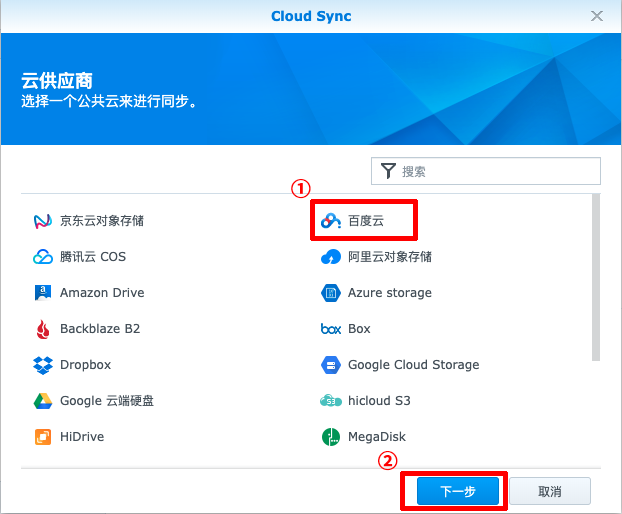Click the provider list scrollbar
Image resolution: width=622 pixels, height=514 pixels.
tap(596, 277)
